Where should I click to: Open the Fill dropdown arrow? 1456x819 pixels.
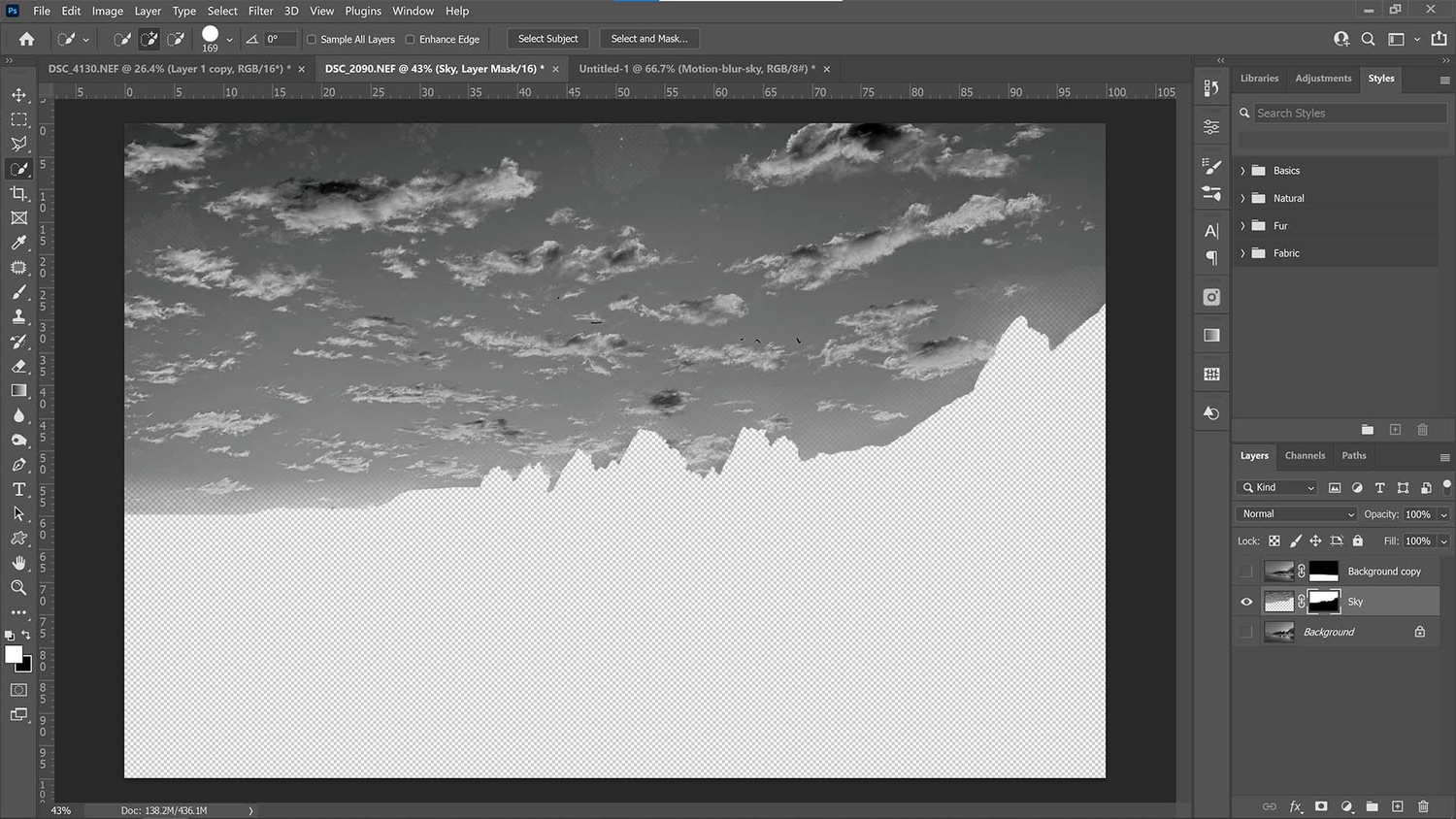tap(1443, 541)
